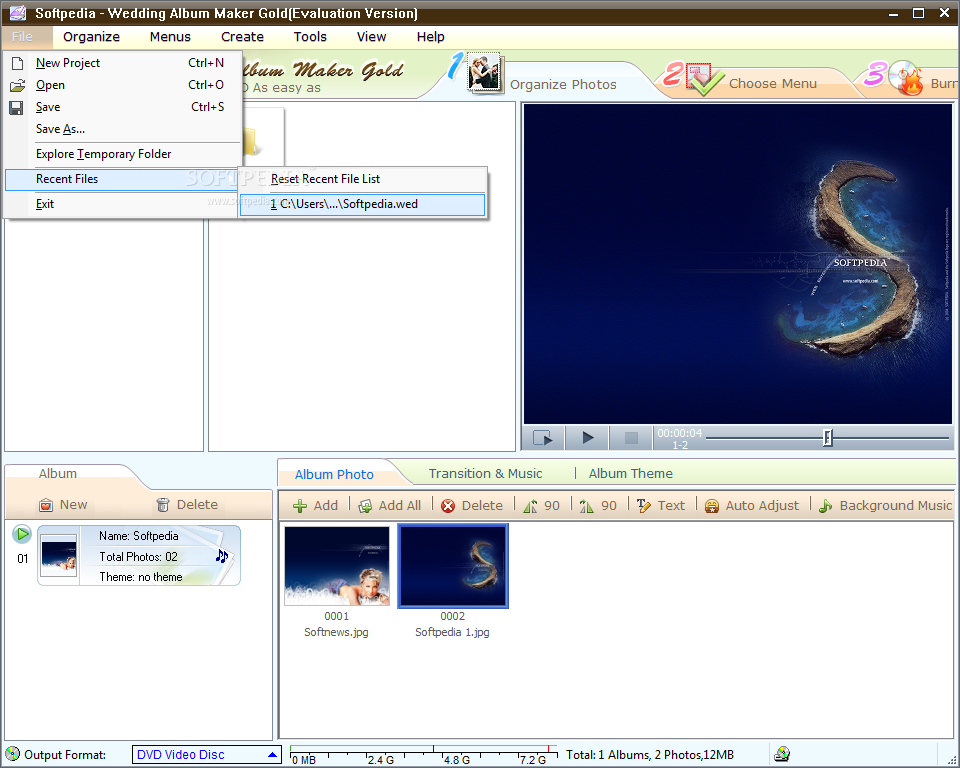Click the preview timeline slider handle
The width and height of the screenshot is (960, 768).
tap(828, 438)
